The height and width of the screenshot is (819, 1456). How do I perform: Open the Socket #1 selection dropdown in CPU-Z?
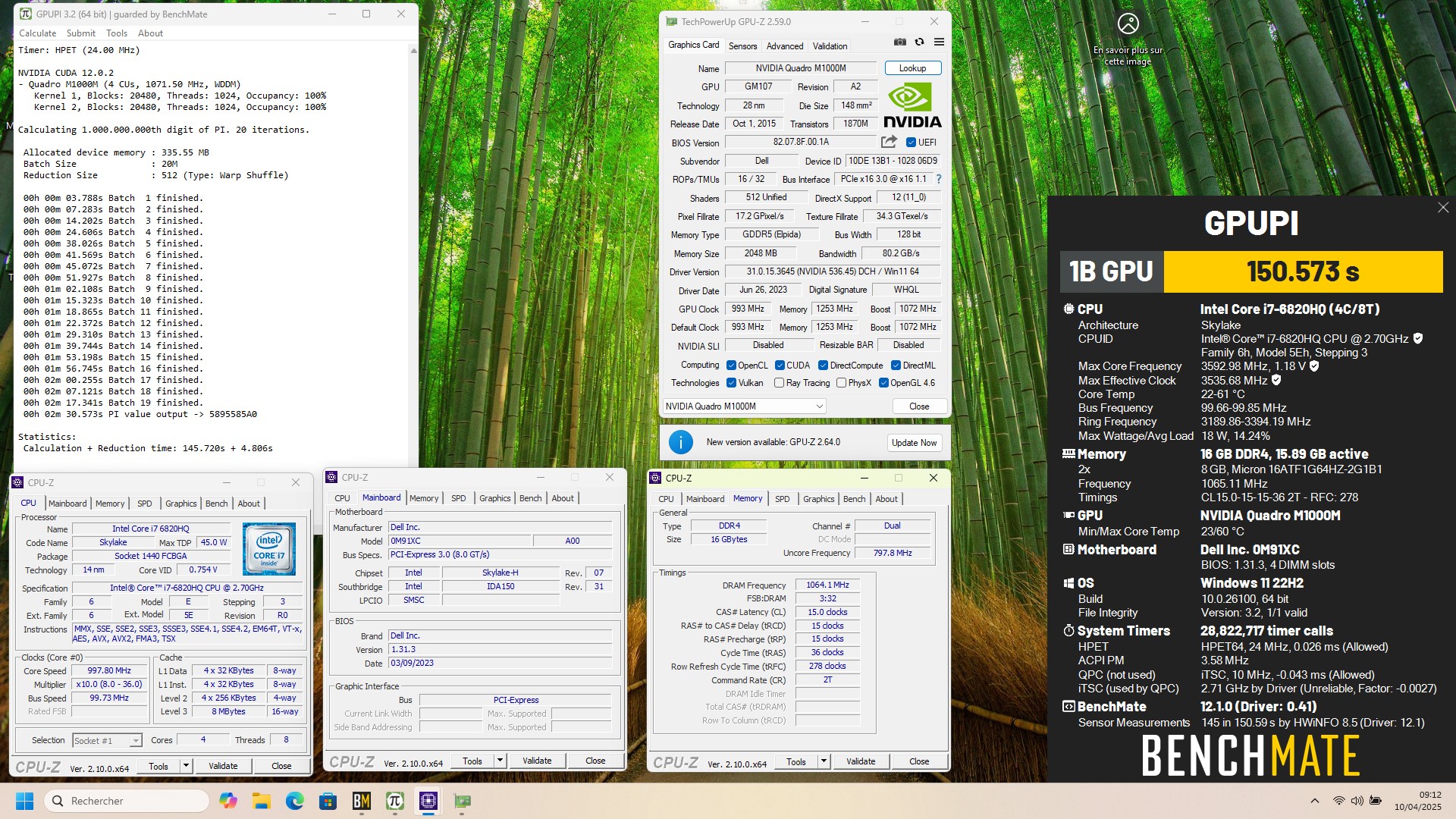(107, 740)
